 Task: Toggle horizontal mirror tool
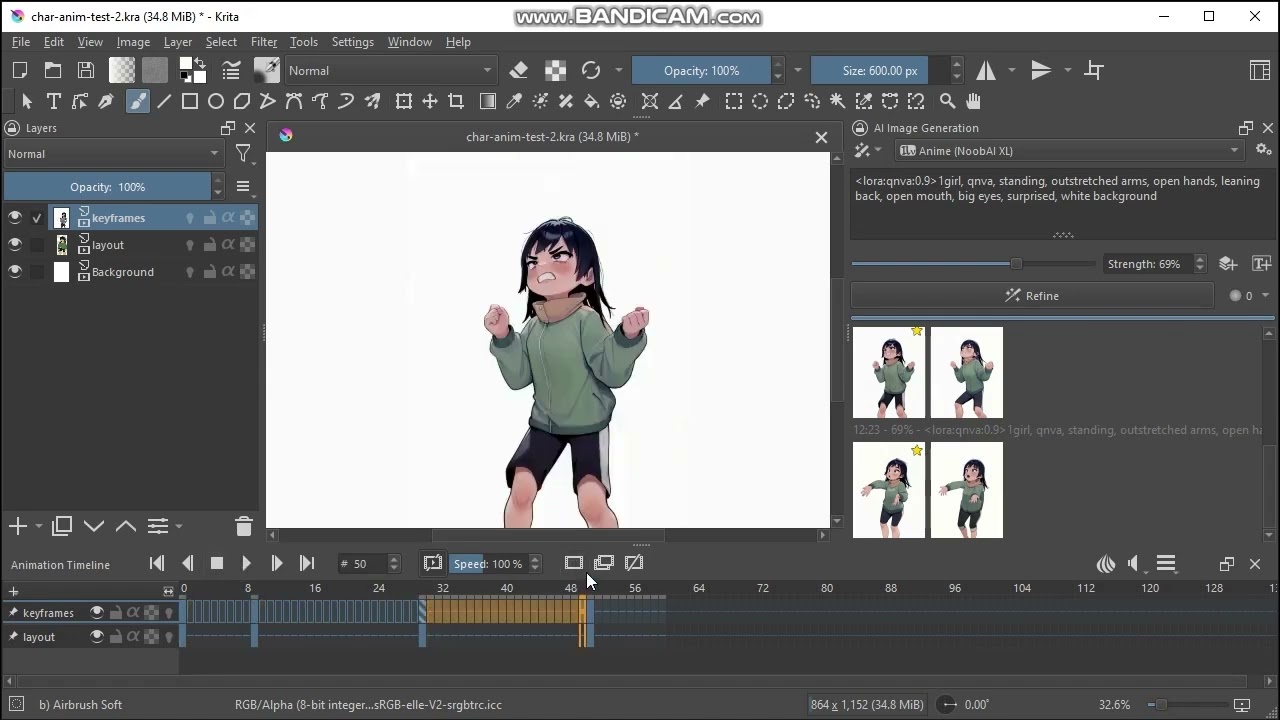pos(986,70)
